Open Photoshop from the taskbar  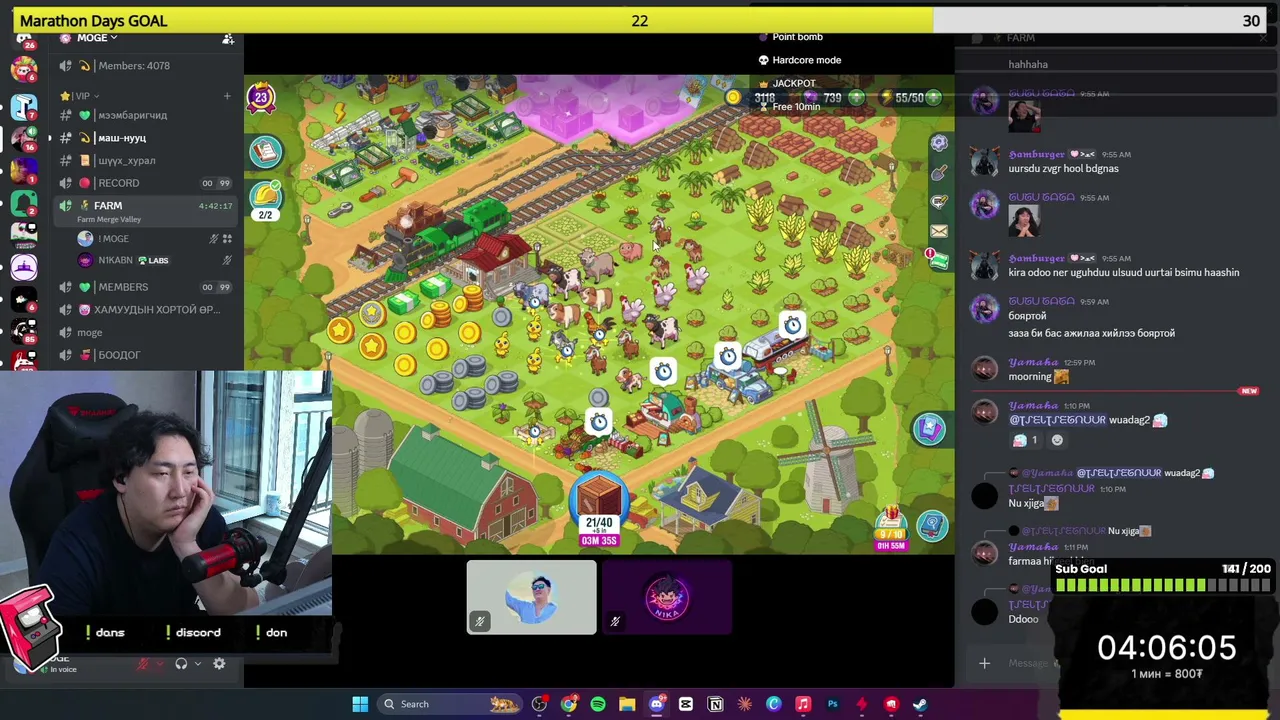[x=832, y=704]
